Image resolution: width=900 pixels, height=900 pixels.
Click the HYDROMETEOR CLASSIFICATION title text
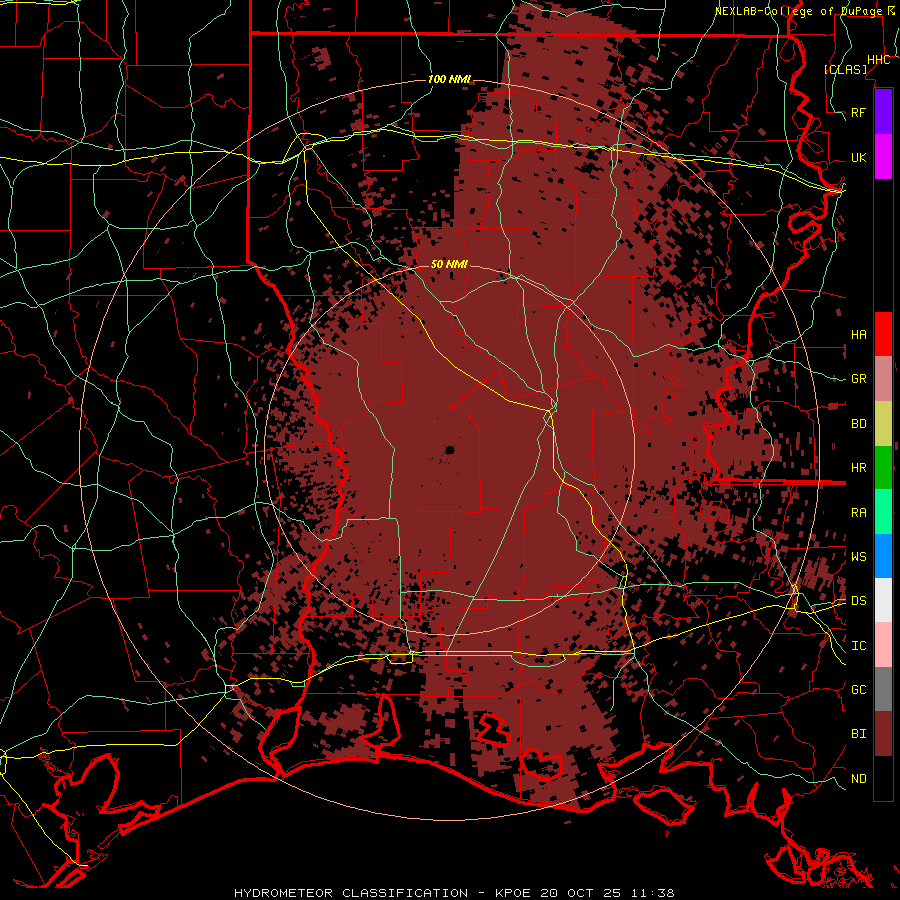pos(351,893)
